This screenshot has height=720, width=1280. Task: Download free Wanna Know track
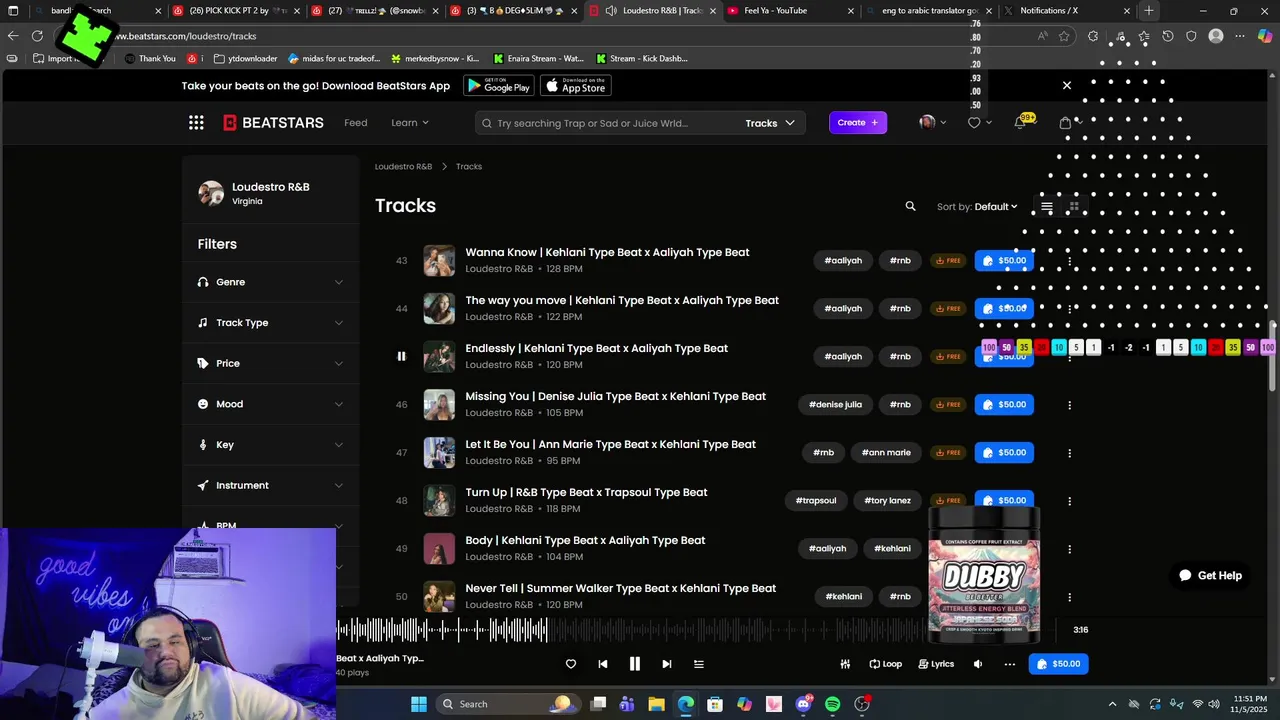948,261
